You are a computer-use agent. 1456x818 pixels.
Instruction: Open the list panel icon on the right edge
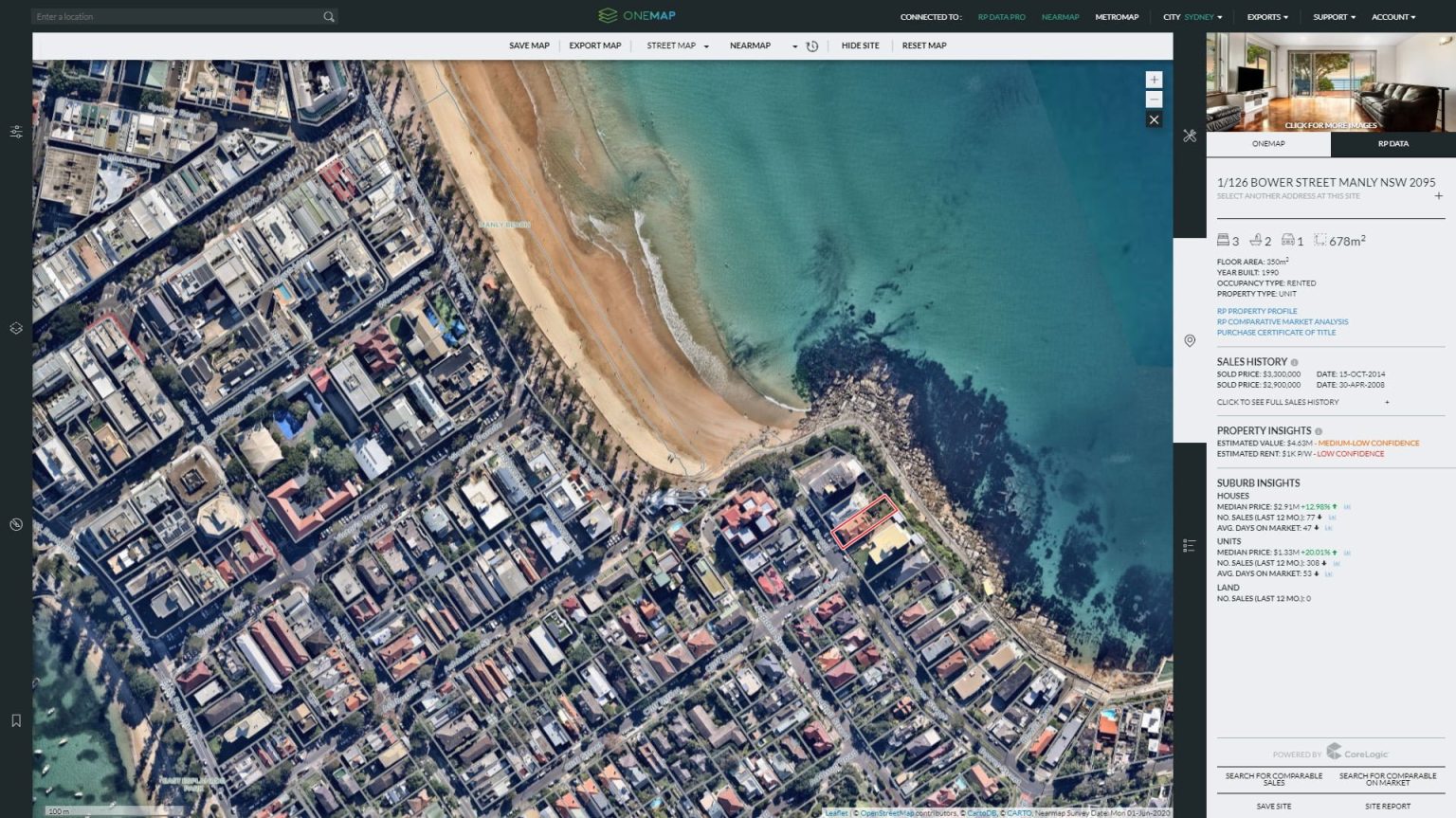[1190, 545]
